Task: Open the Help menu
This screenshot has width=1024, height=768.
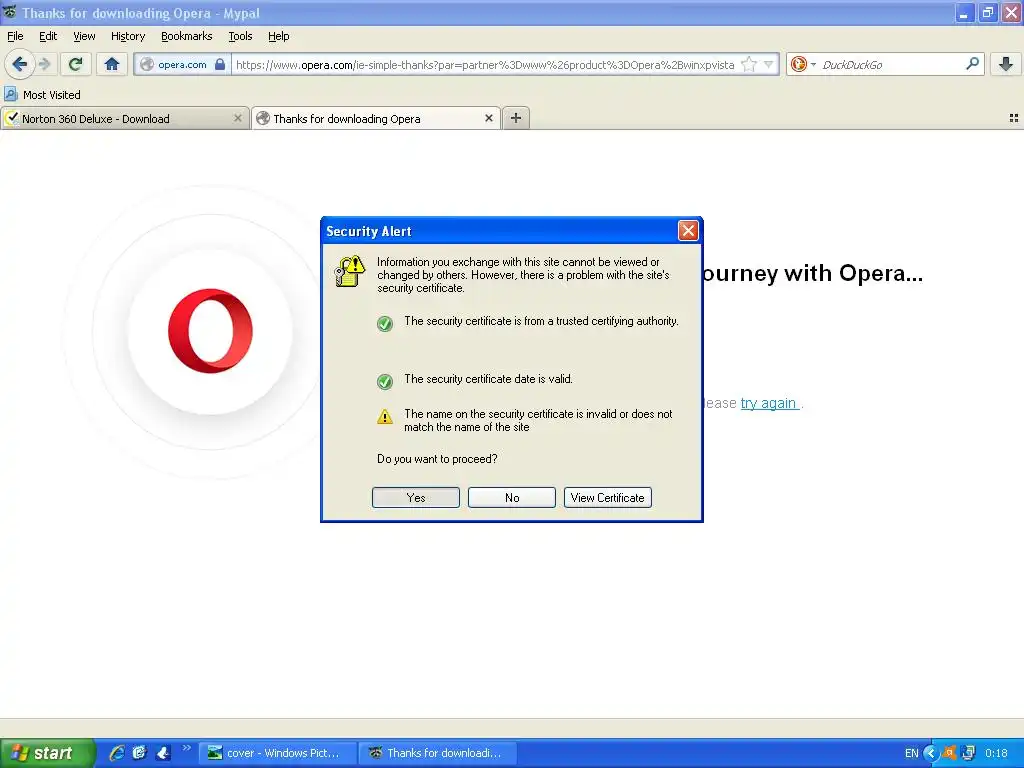Action: pyautogui.click(x=278, y=36)
